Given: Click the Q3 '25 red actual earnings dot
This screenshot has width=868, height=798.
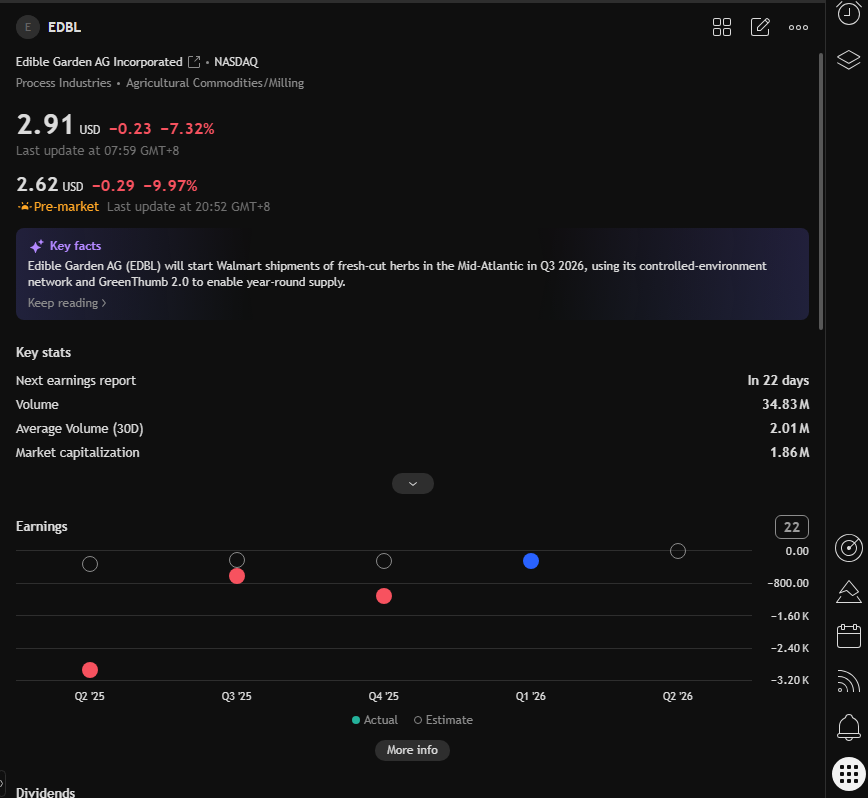Looking at the screenshot, I should (237, 576).
